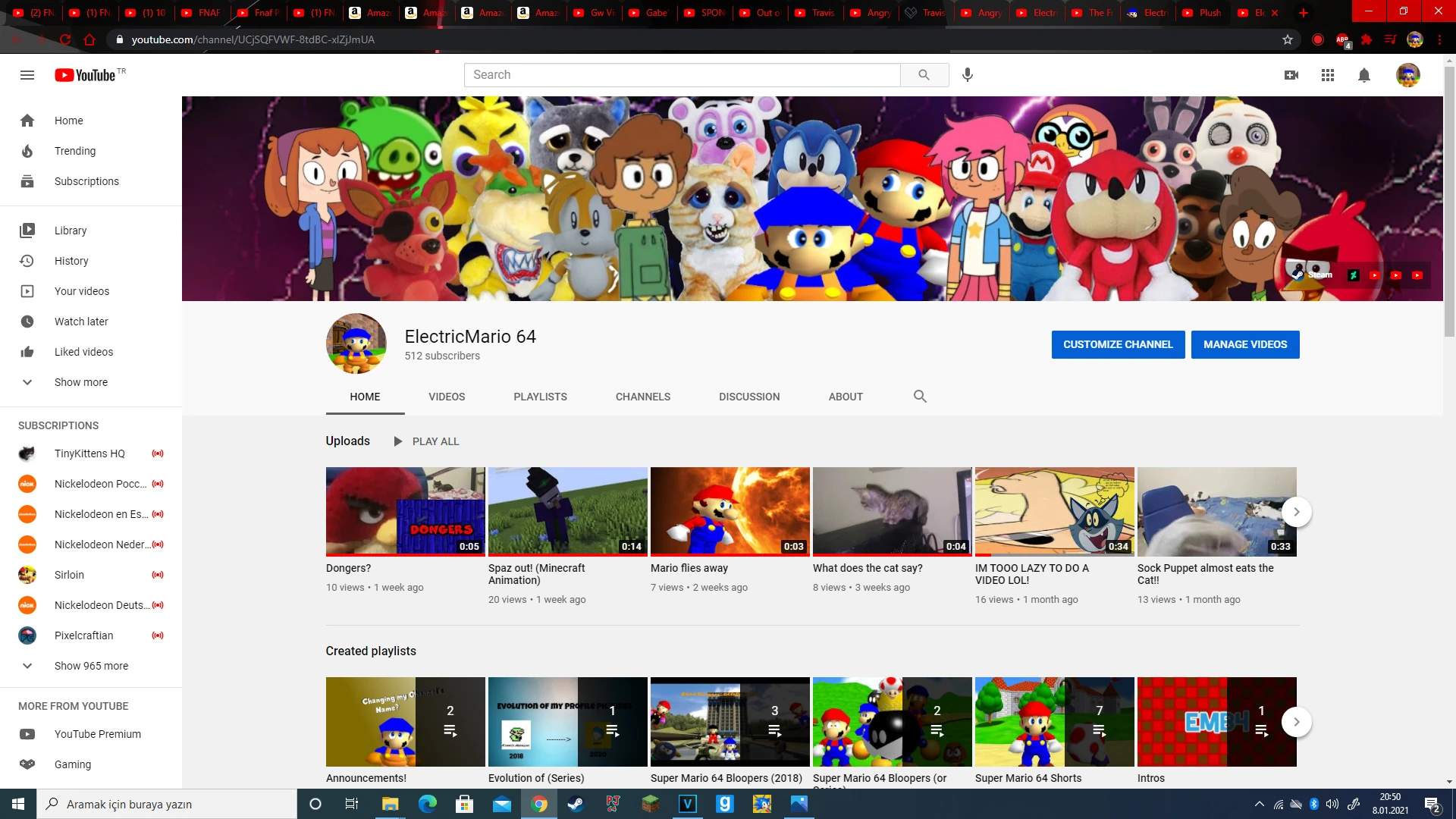Open the hamburger navigation menu
This screenshot has width=1456, height=819.
point(27,75)
